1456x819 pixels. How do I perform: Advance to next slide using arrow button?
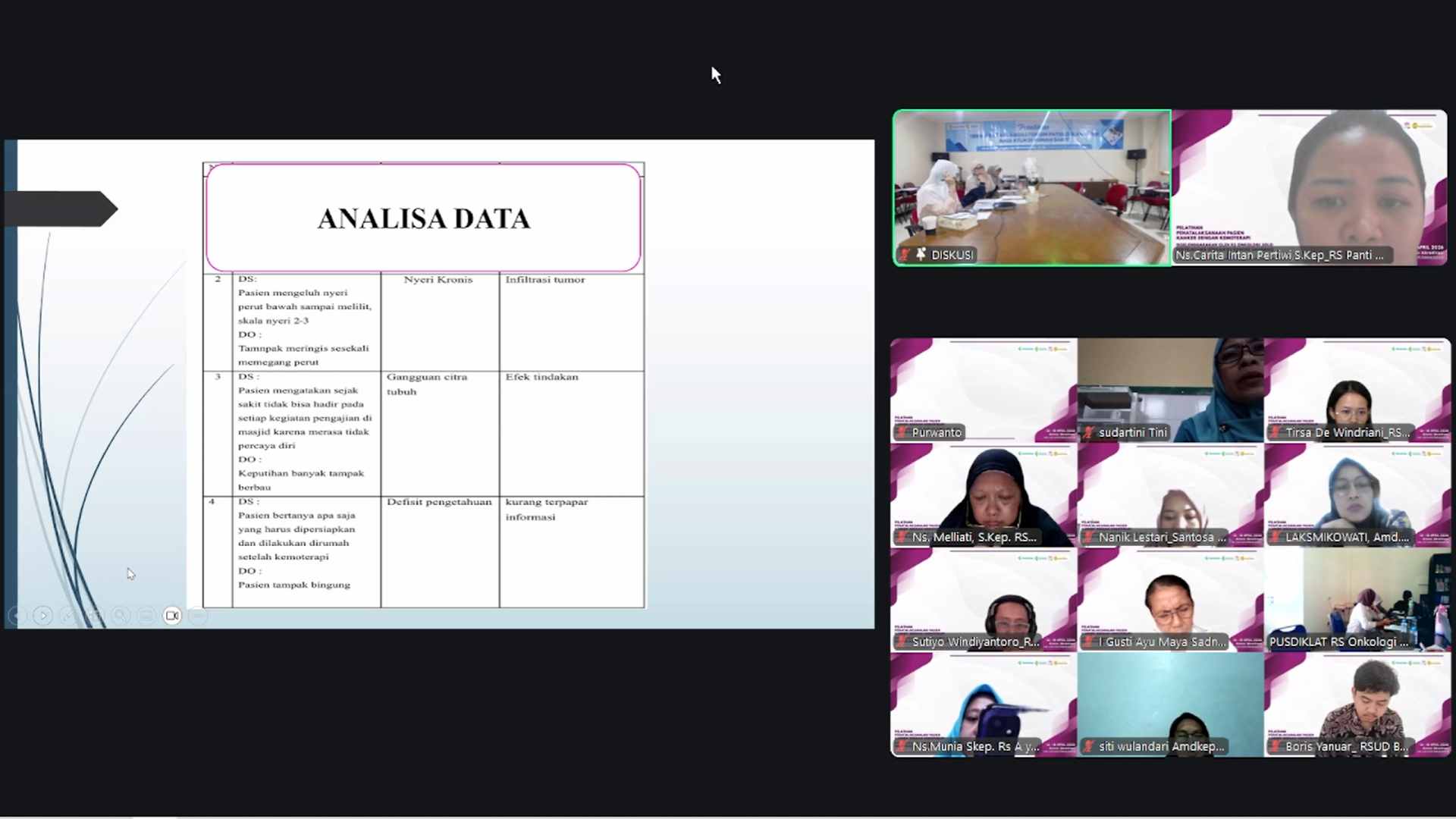(43, 616)
